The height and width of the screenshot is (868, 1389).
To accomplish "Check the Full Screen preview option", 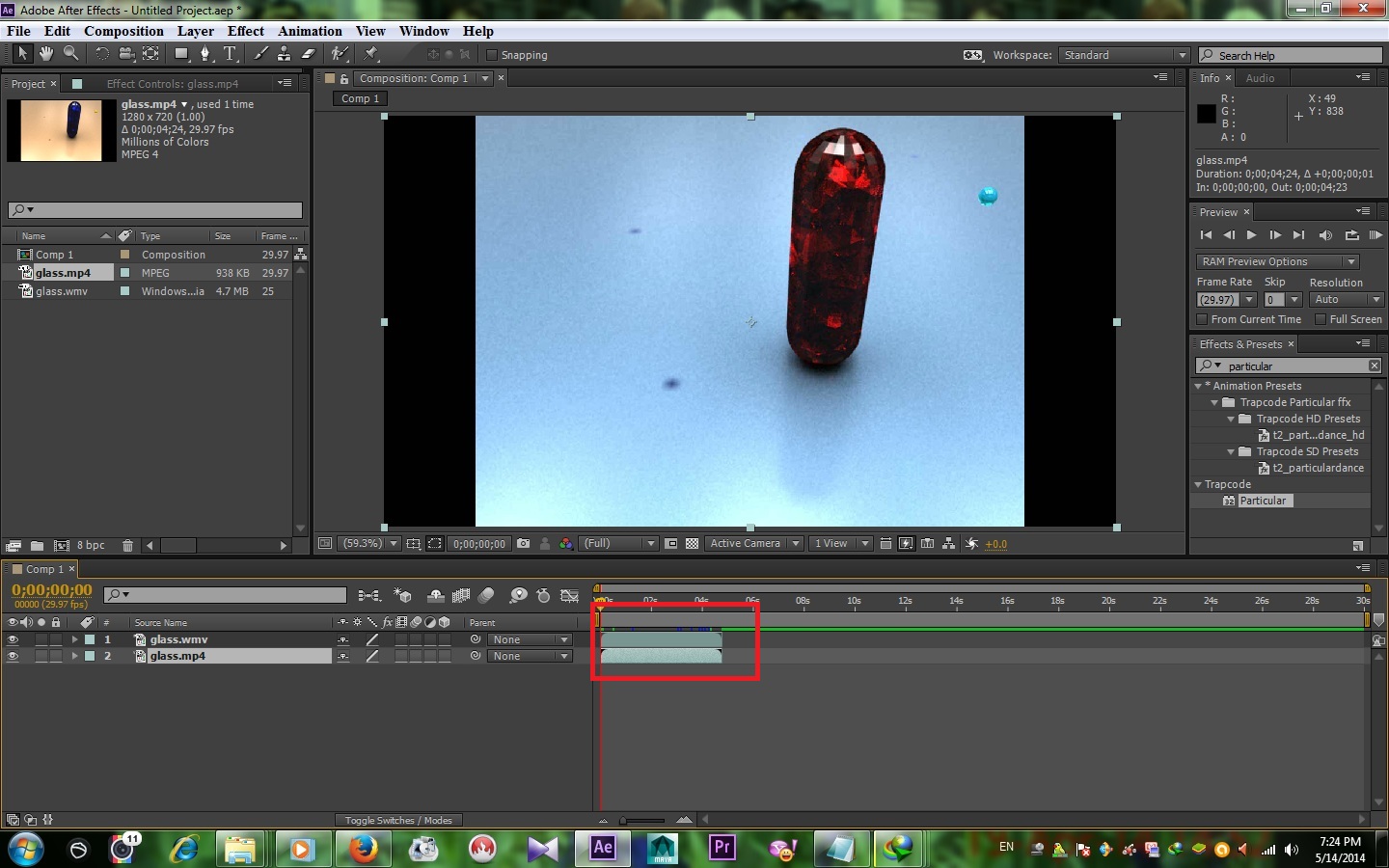I will tap(1321, 319).
